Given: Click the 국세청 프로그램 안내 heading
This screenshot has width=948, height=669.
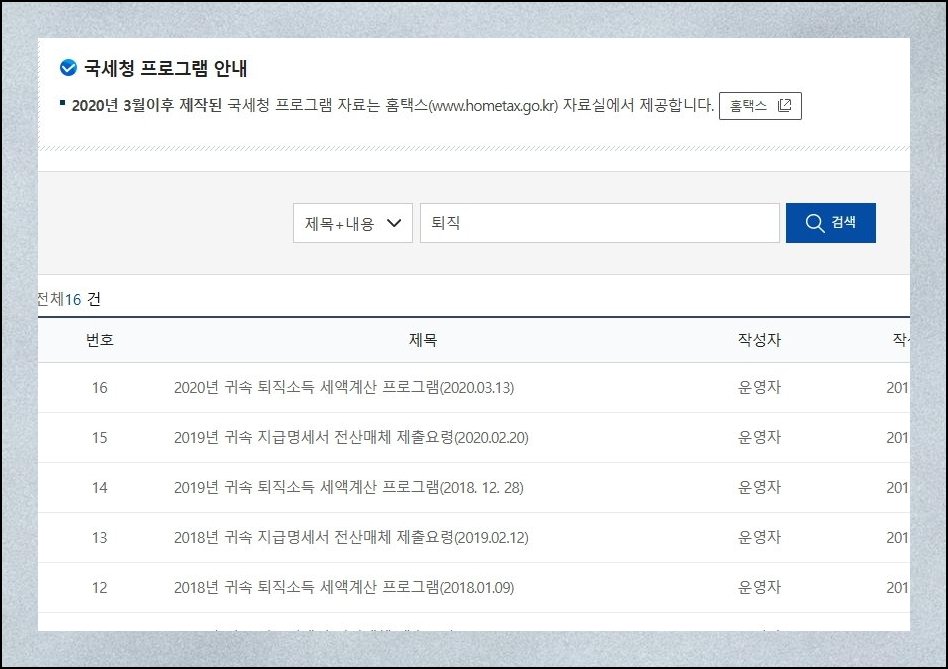Looking at the screenshot, I should coord(165,68).
